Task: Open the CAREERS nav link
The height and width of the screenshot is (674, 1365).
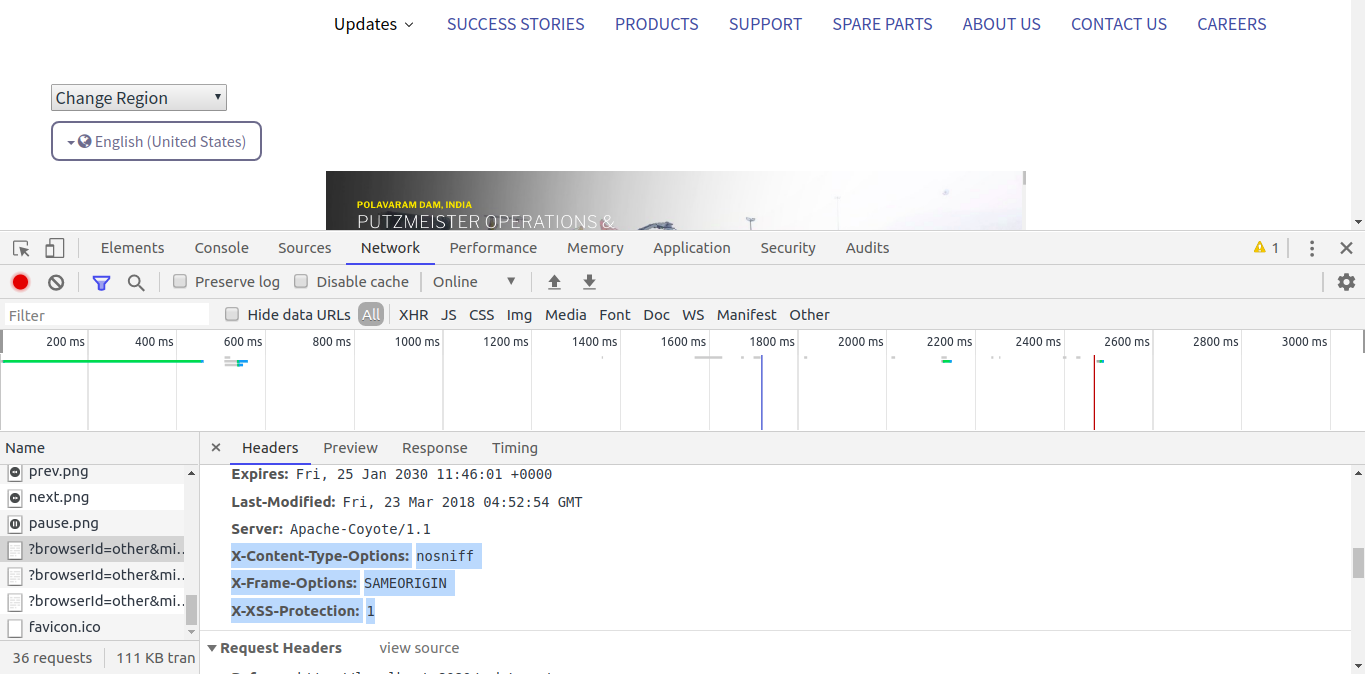Action: click(1232, 24)
